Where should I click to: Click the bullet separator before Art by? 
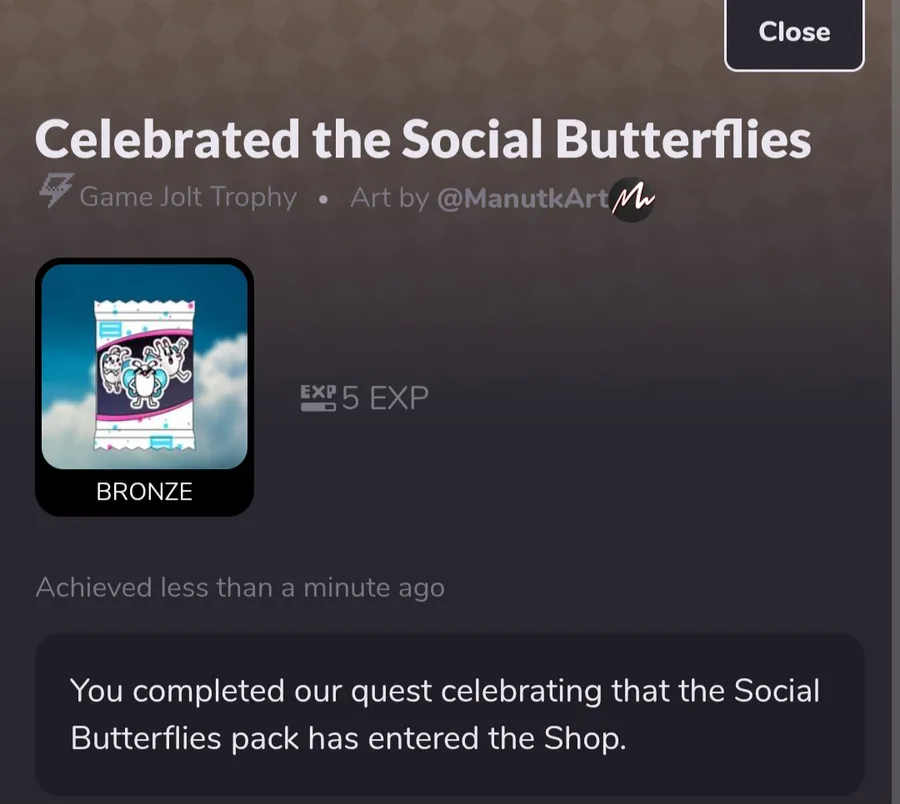pos(323,199)
